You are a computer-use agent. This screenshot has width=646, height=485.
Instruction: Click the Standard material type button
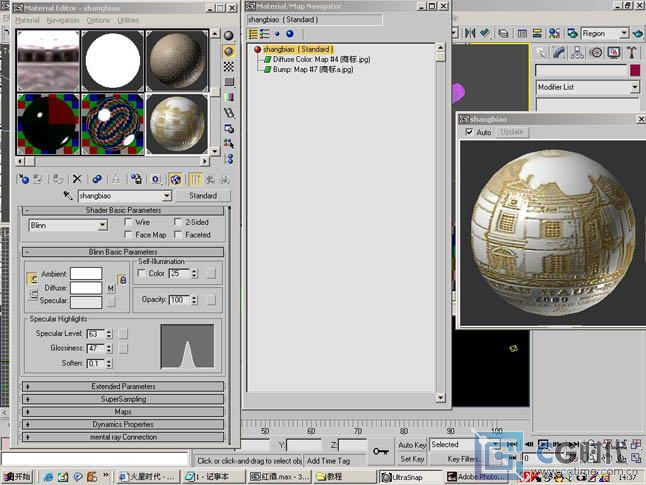(x=203, y=196)
